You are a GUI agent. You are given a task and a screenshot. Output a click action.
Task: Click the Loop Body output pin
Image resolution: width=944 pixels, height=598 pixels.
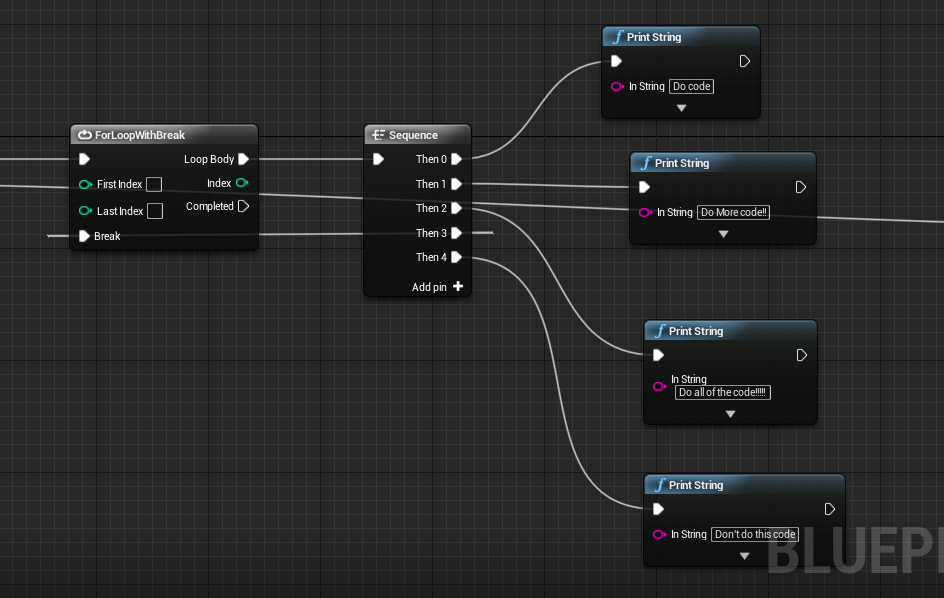pyautogui.click(x=243, y=159)
